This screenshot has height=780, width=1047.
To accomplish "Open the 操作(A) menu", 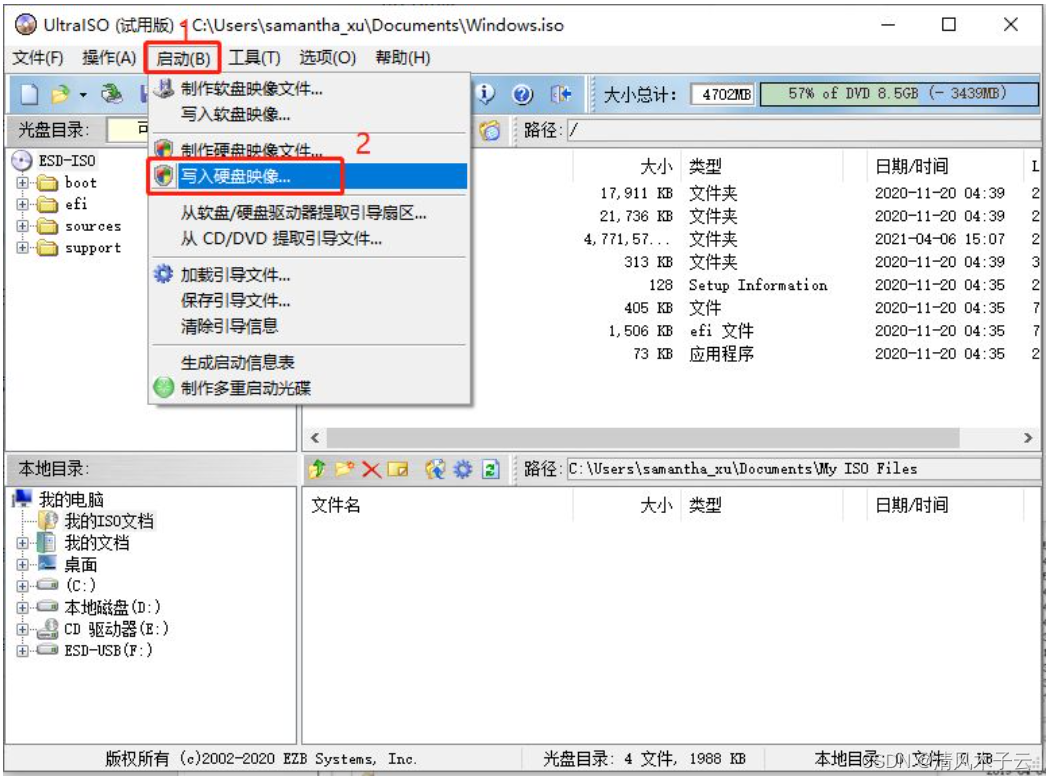I will 109,58.
